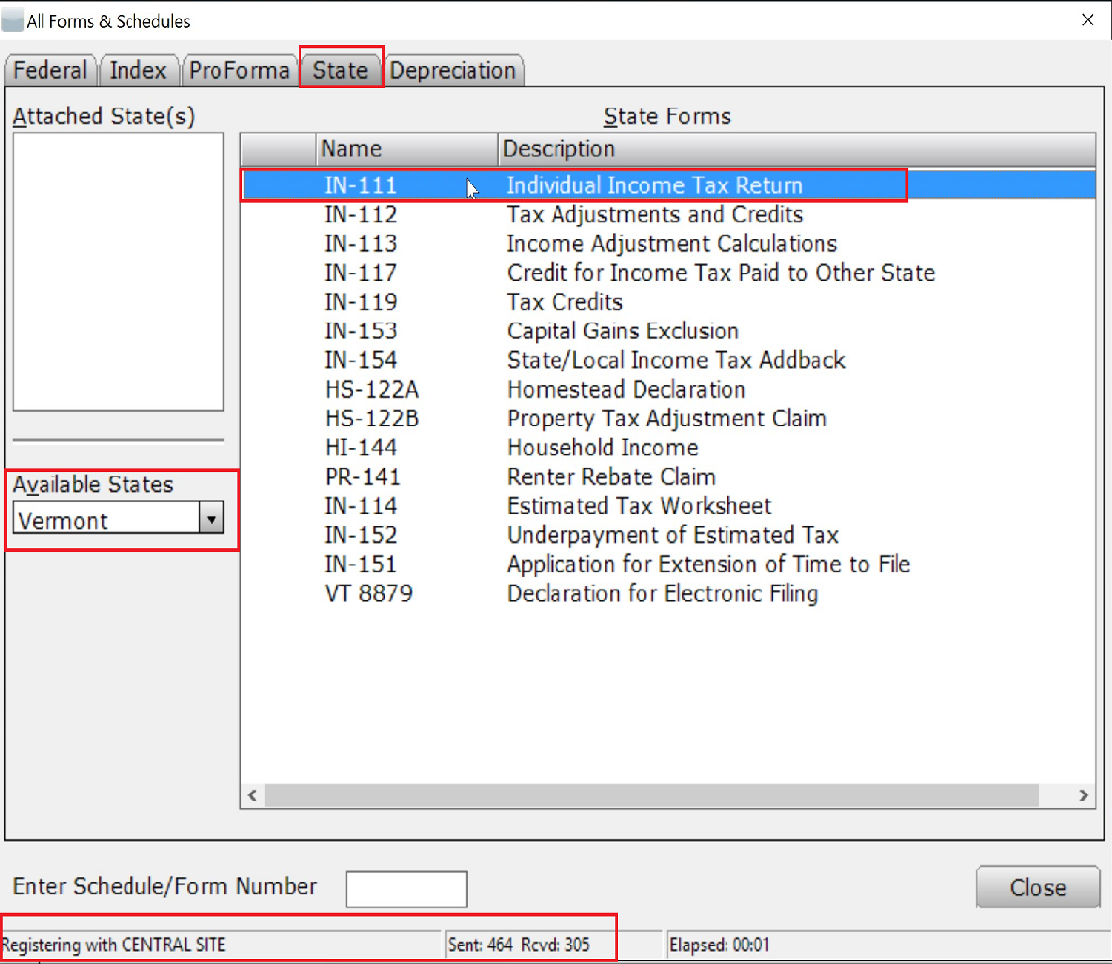Select VT 8879 Declaration for Electronic Filing

click(571, 594)
